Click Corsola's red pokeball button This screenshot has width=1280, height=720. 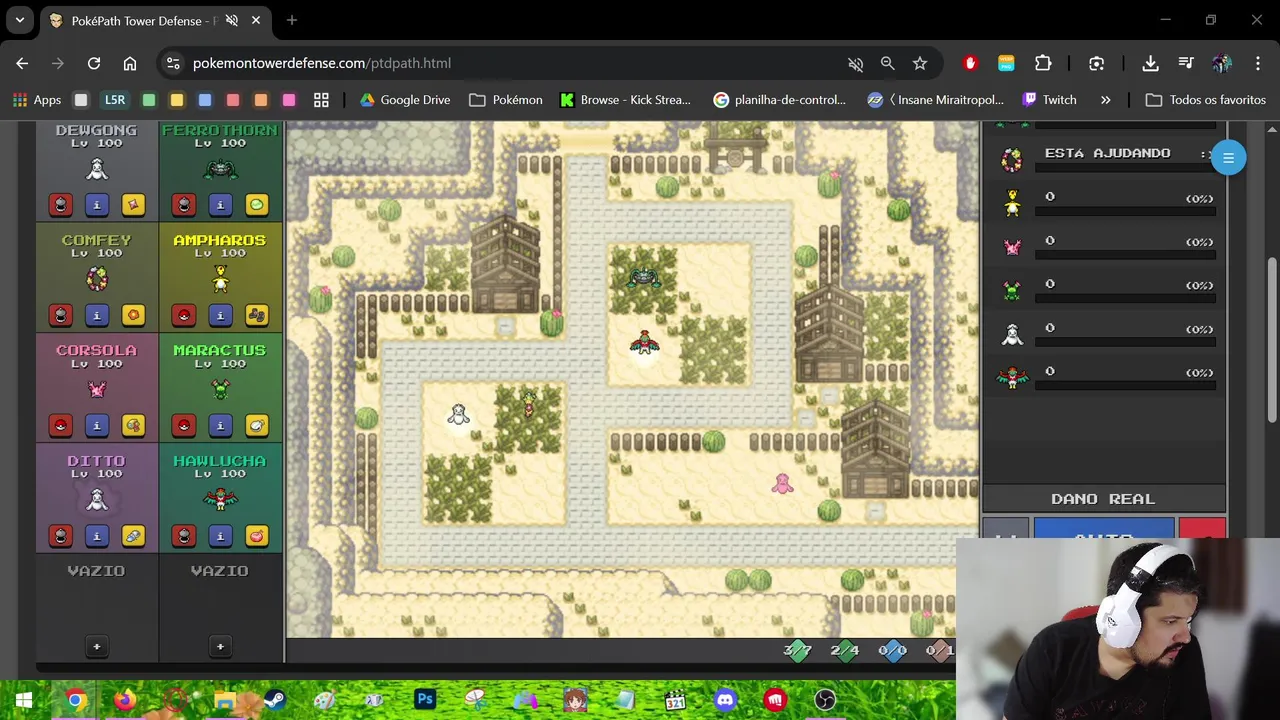tap(61, 426)
